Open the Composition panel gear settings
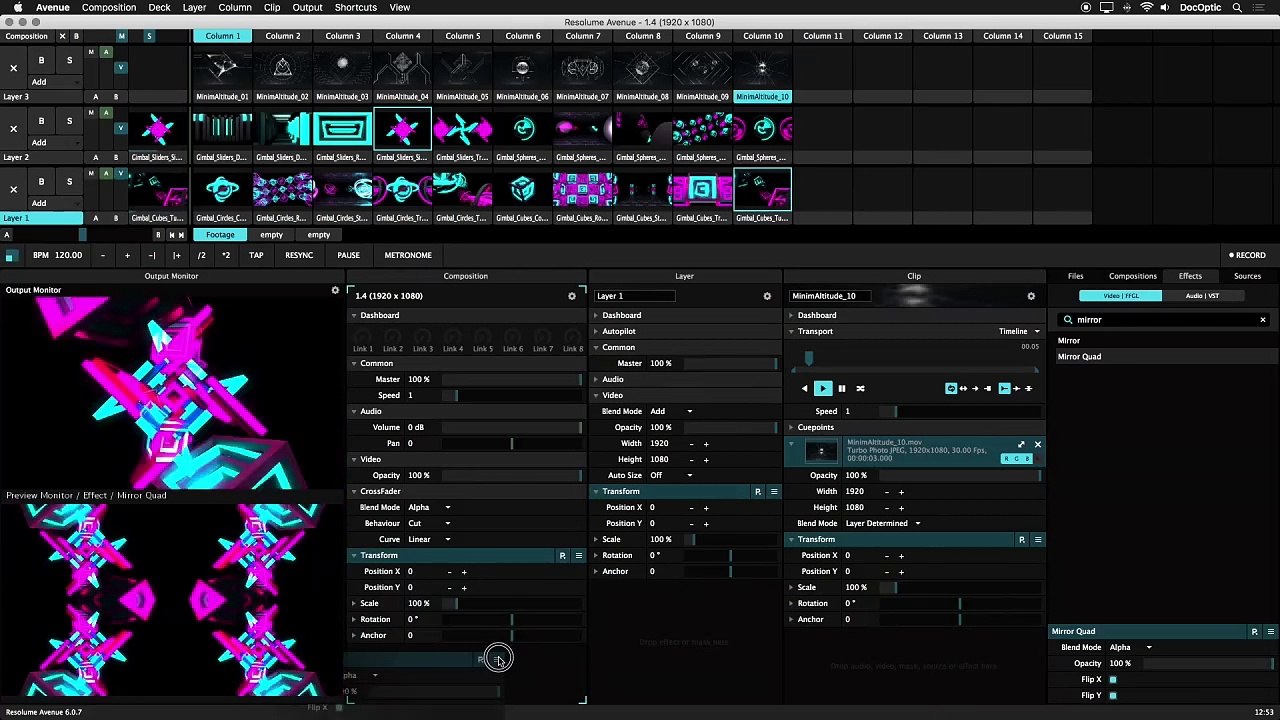This screenshot has width=1280, height=720. click(x=572, y=296)
